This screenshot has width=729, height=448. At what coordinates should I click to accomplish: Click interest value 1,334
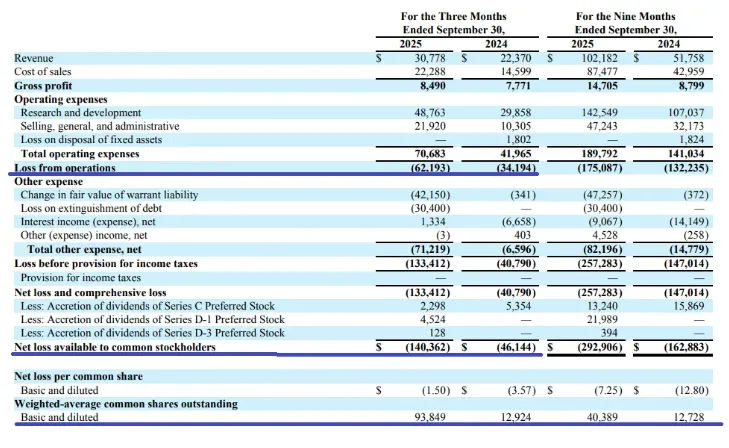pyautogui.click(x=433, y=222)
